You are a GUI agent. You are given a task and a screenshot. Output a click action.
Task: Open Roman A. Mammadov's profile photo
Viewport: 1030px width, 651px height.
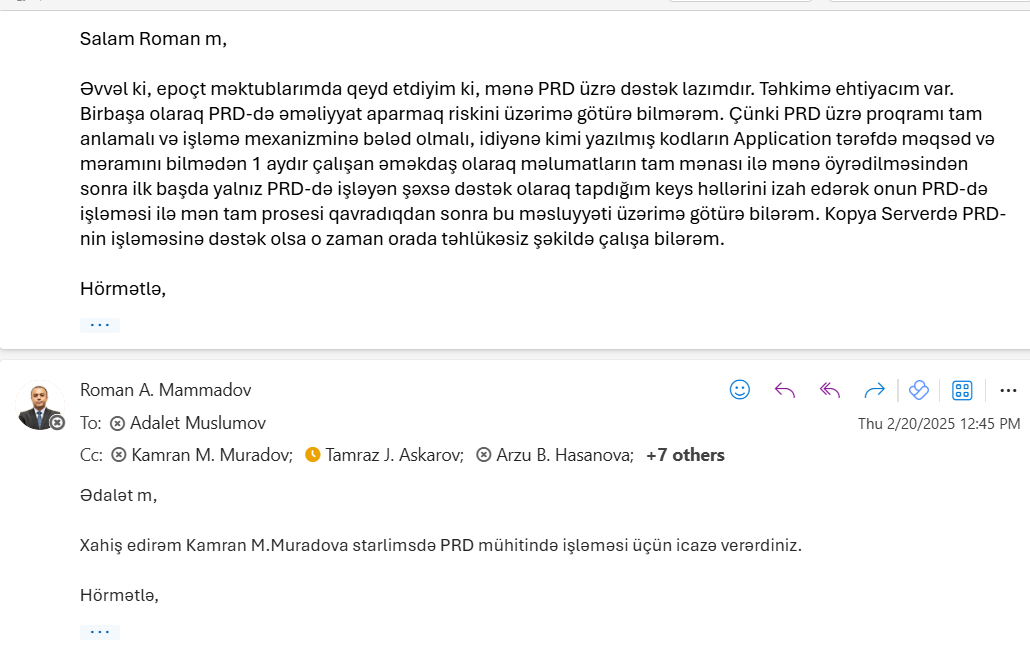click(x=39, y=406)
